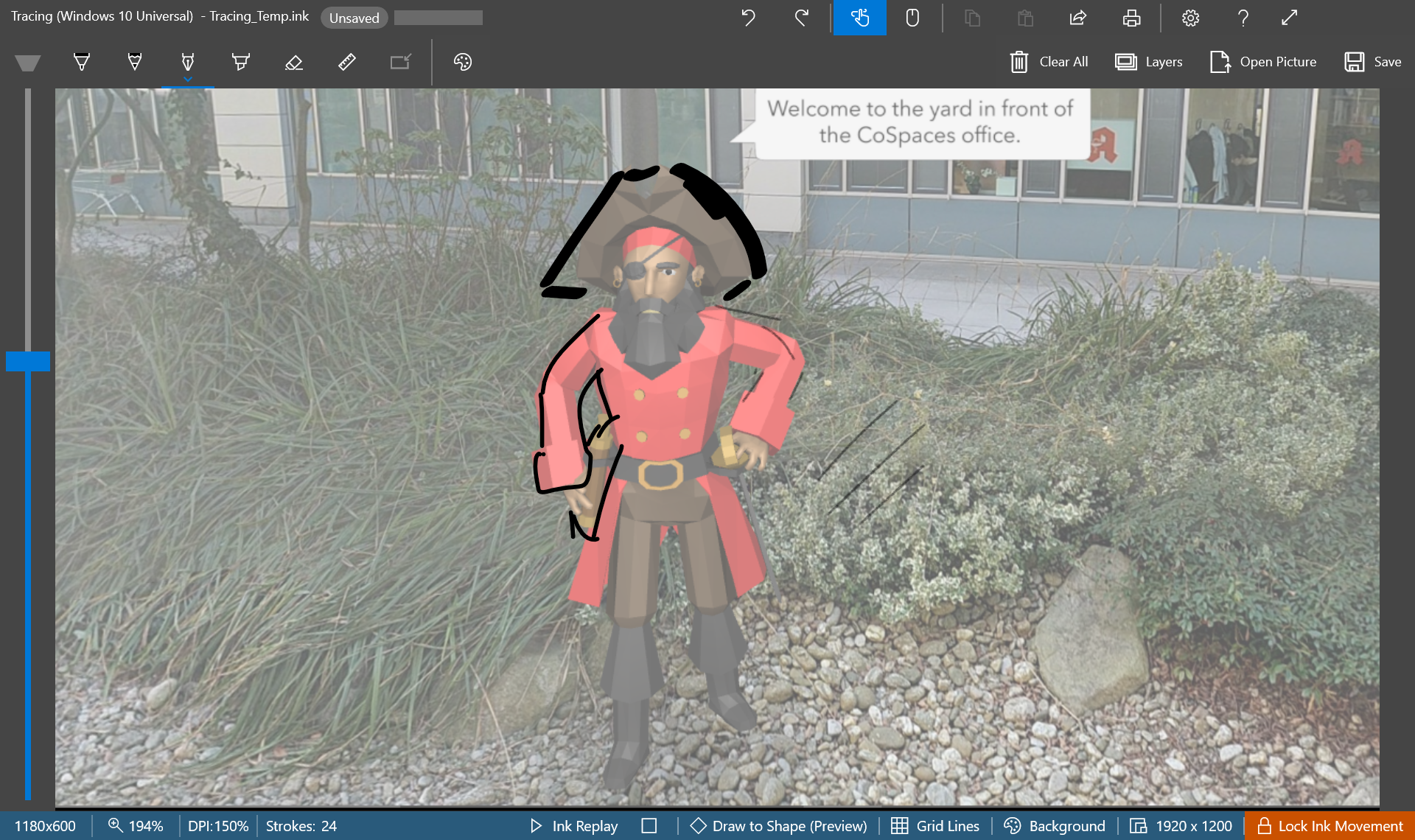Select the highlighter tool
This screenshot has height=840, width=1415.
241,62
